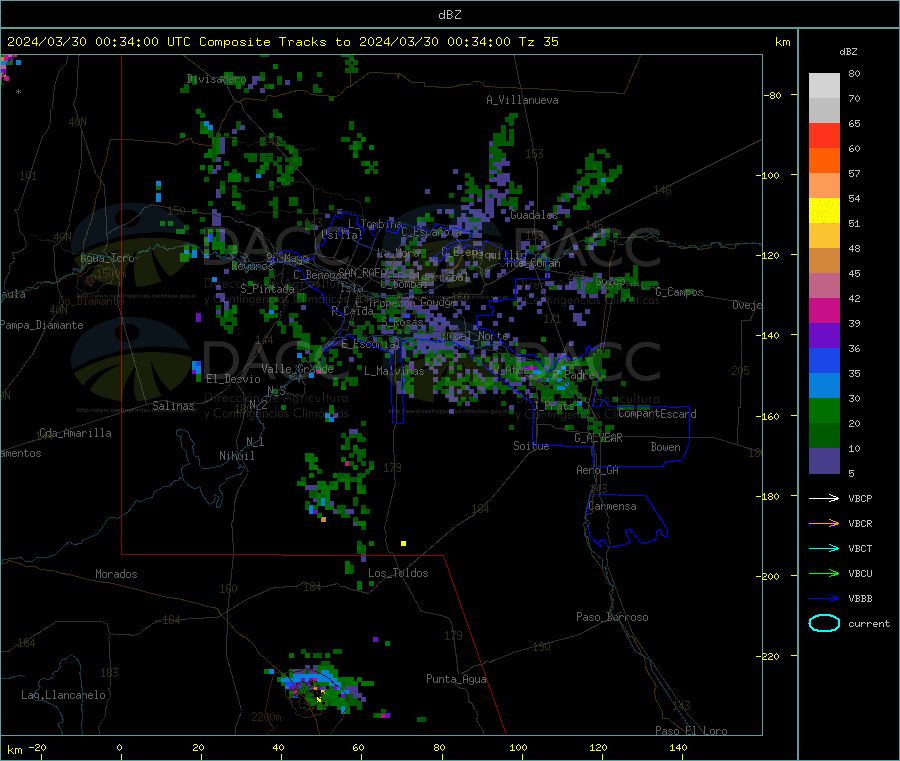Click the timestamp header '2024/03/30 00:34:00 UTC Composite Tracks'
The image size is (900, 761).
[x=167, y=42]
